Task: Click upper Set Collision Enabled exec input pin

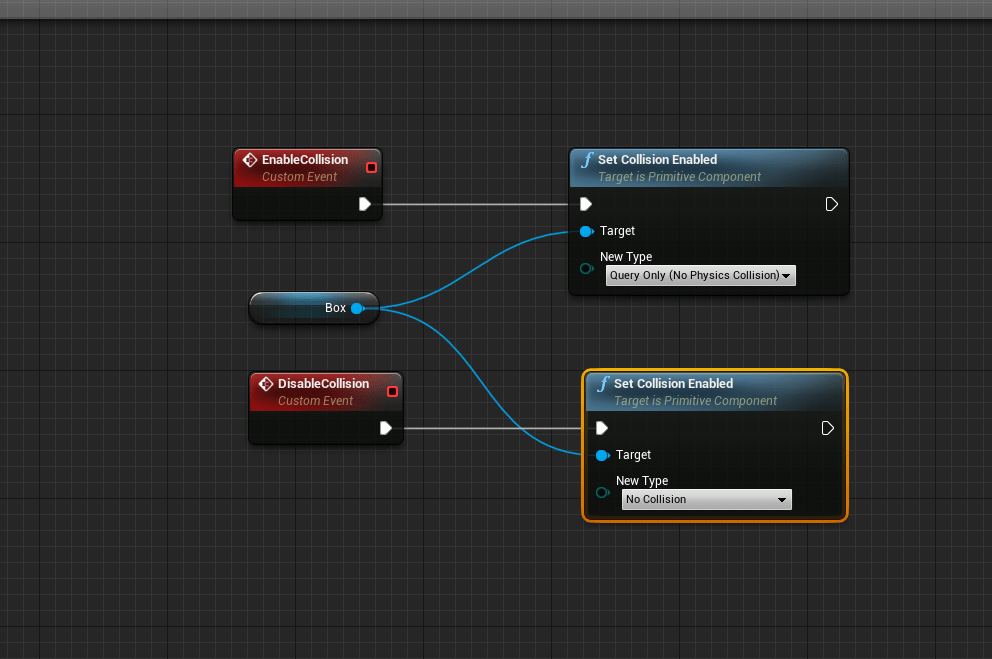Action: (586, 204)
